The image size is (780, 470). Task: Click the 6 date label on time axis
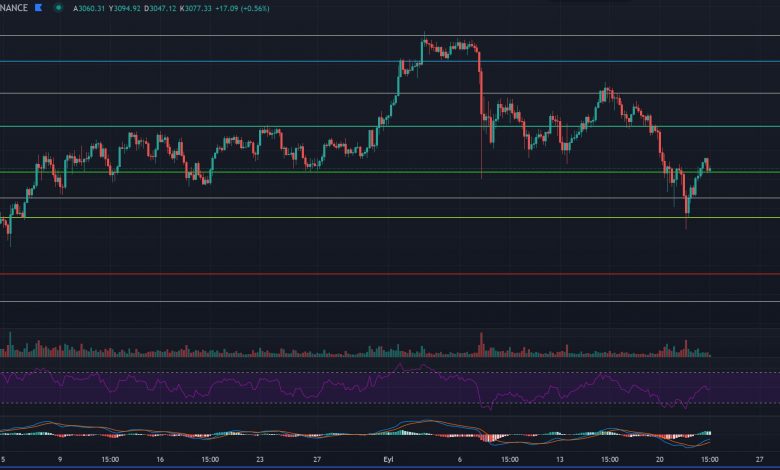pos(460,460)
